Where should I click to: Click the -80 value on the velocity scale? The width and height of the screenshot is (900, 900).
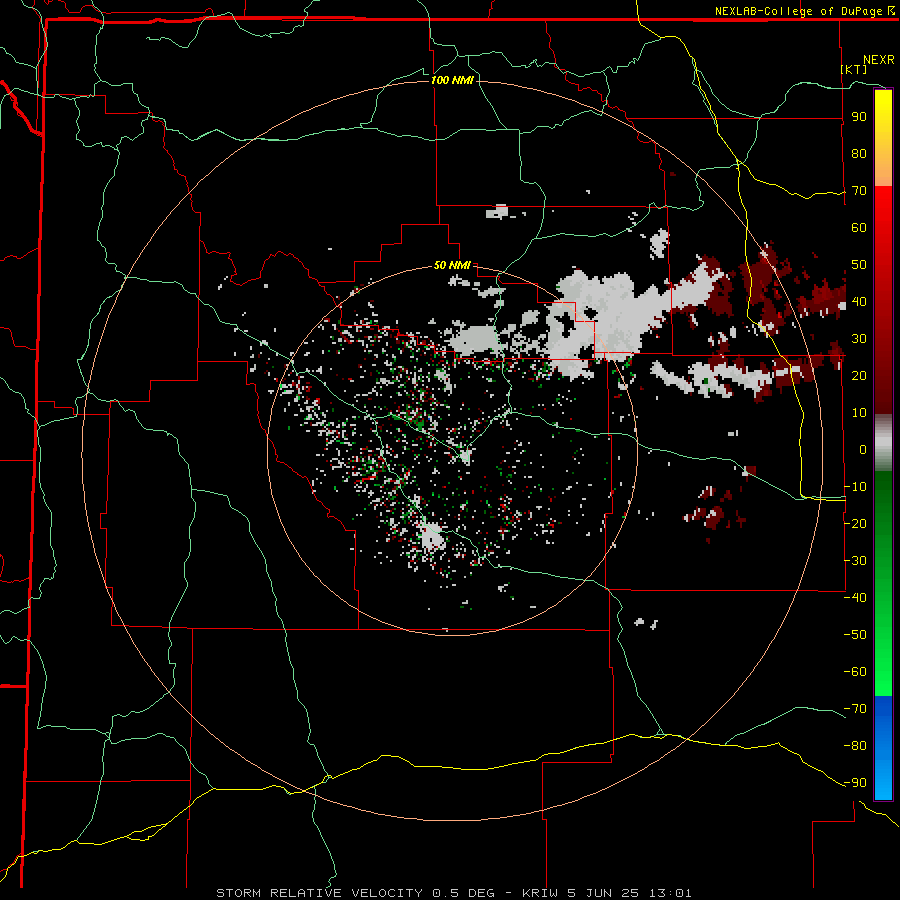click(x=855, y=746)
